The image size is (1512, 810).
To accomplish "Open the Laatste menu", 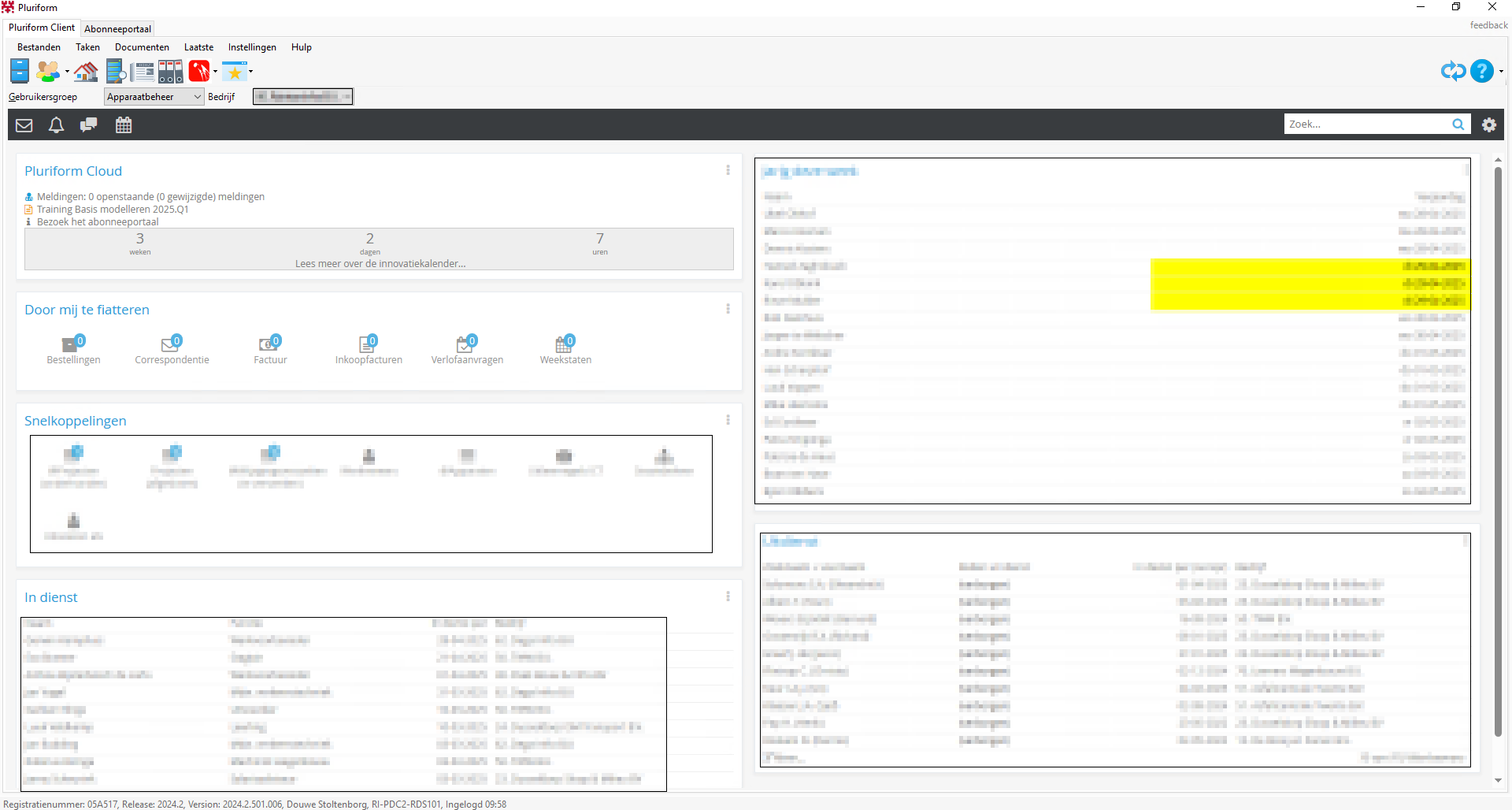I will coord(198,47).
